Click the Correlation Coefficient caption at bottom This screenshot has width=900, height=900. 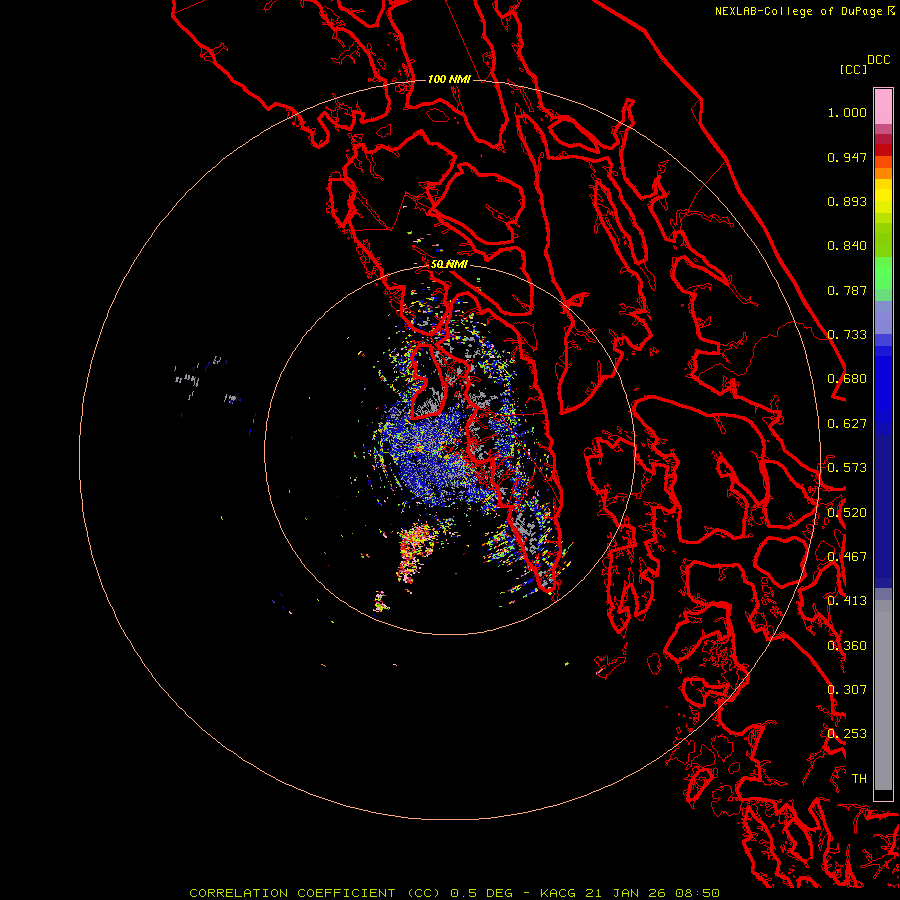tap(455, 893)
